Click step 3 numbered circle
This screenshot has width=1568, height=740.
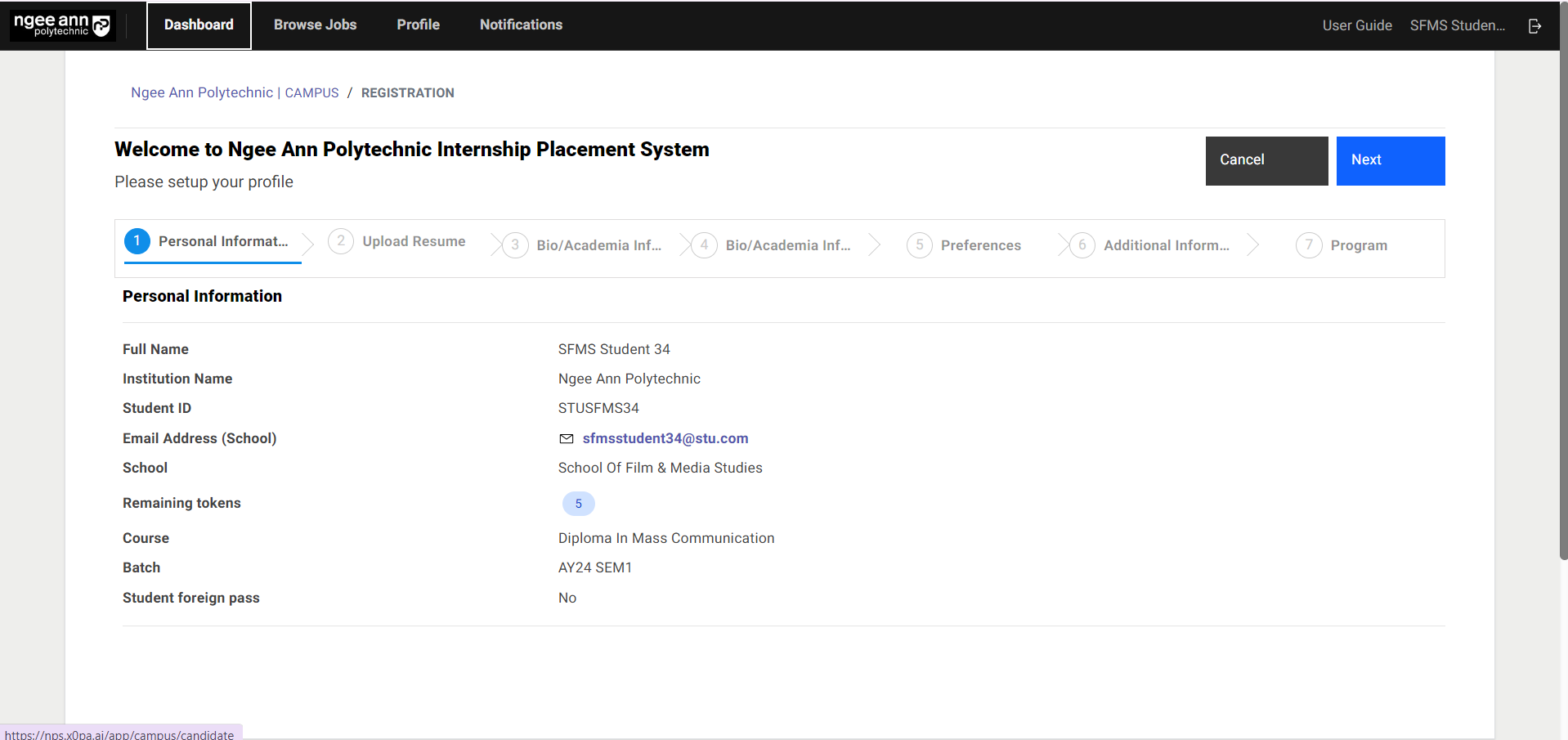pos(515,245)
